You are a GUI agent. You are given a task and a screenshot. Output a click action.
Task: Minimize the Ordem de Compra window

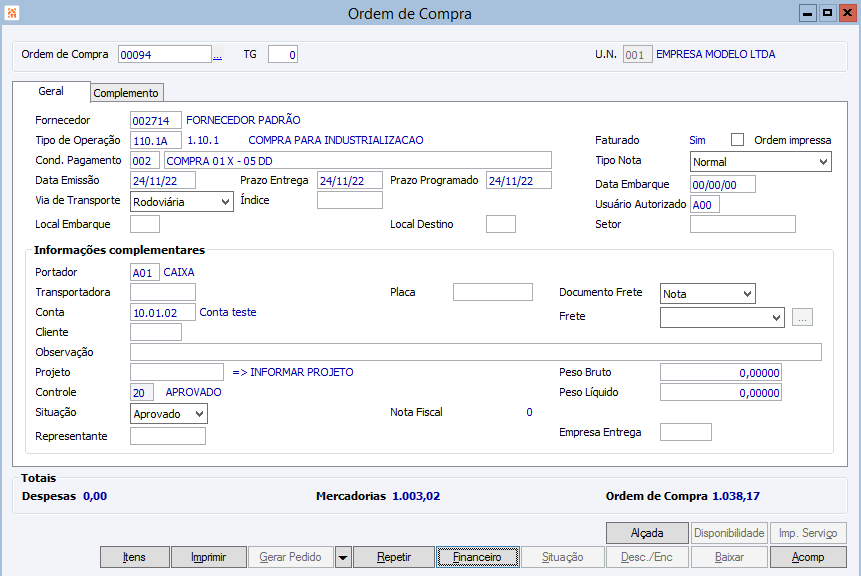[x=808, y=13]
